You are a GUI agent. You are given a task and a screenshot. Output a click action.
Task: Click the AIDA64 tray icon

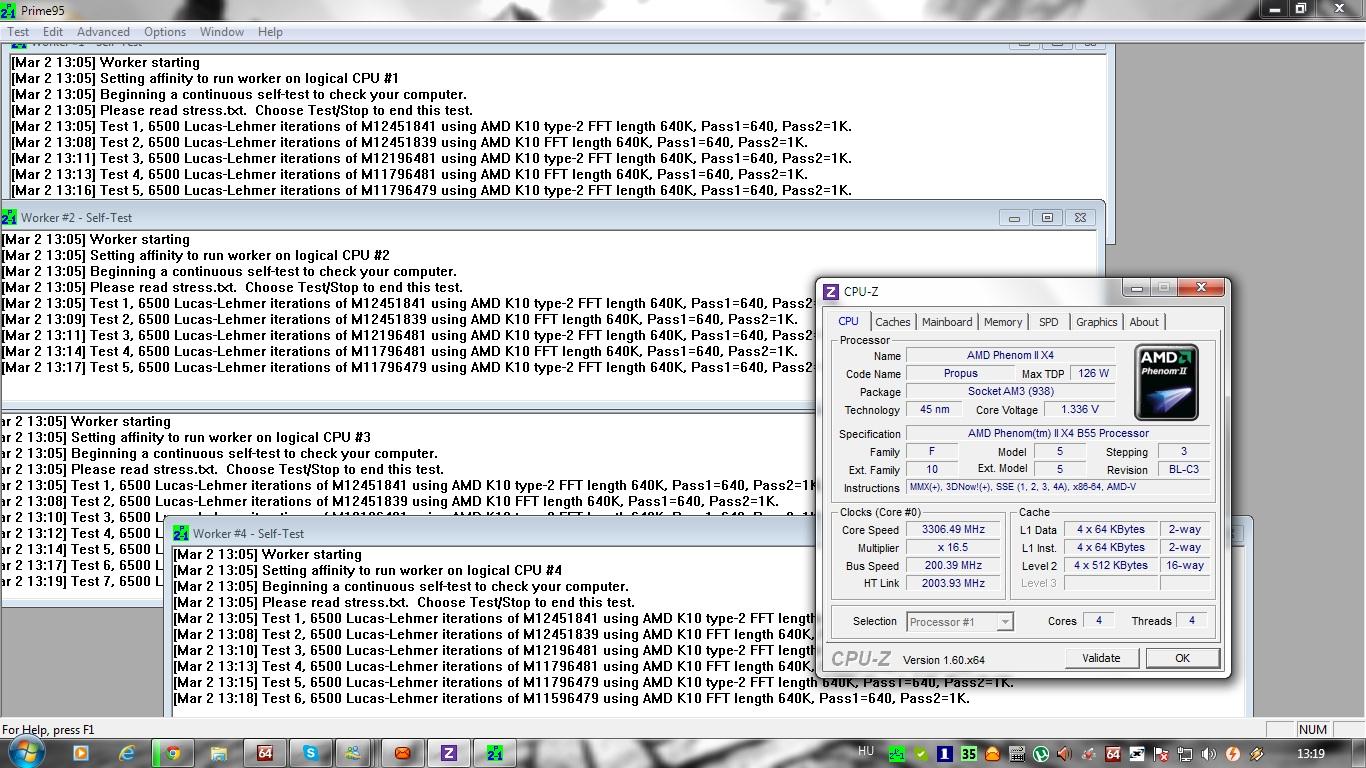coord(1113,754)
